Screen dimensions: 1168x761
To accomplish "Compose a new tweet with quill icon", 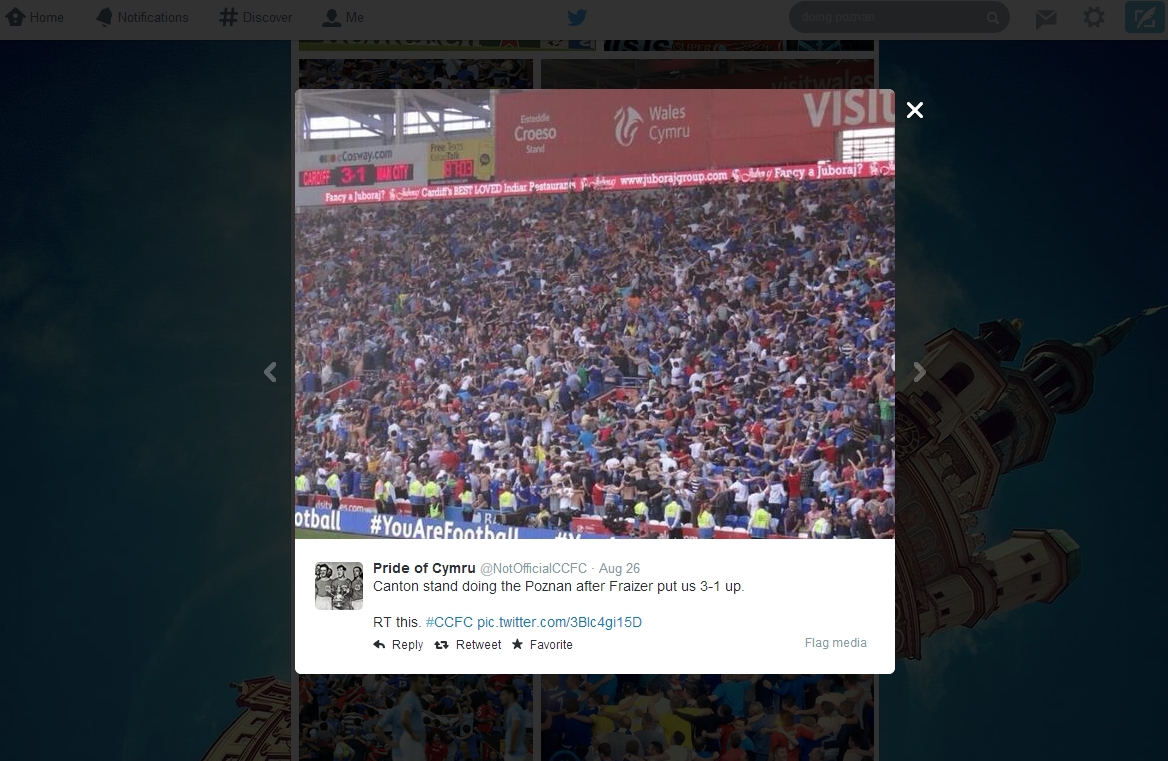I will click(1143, 17).
